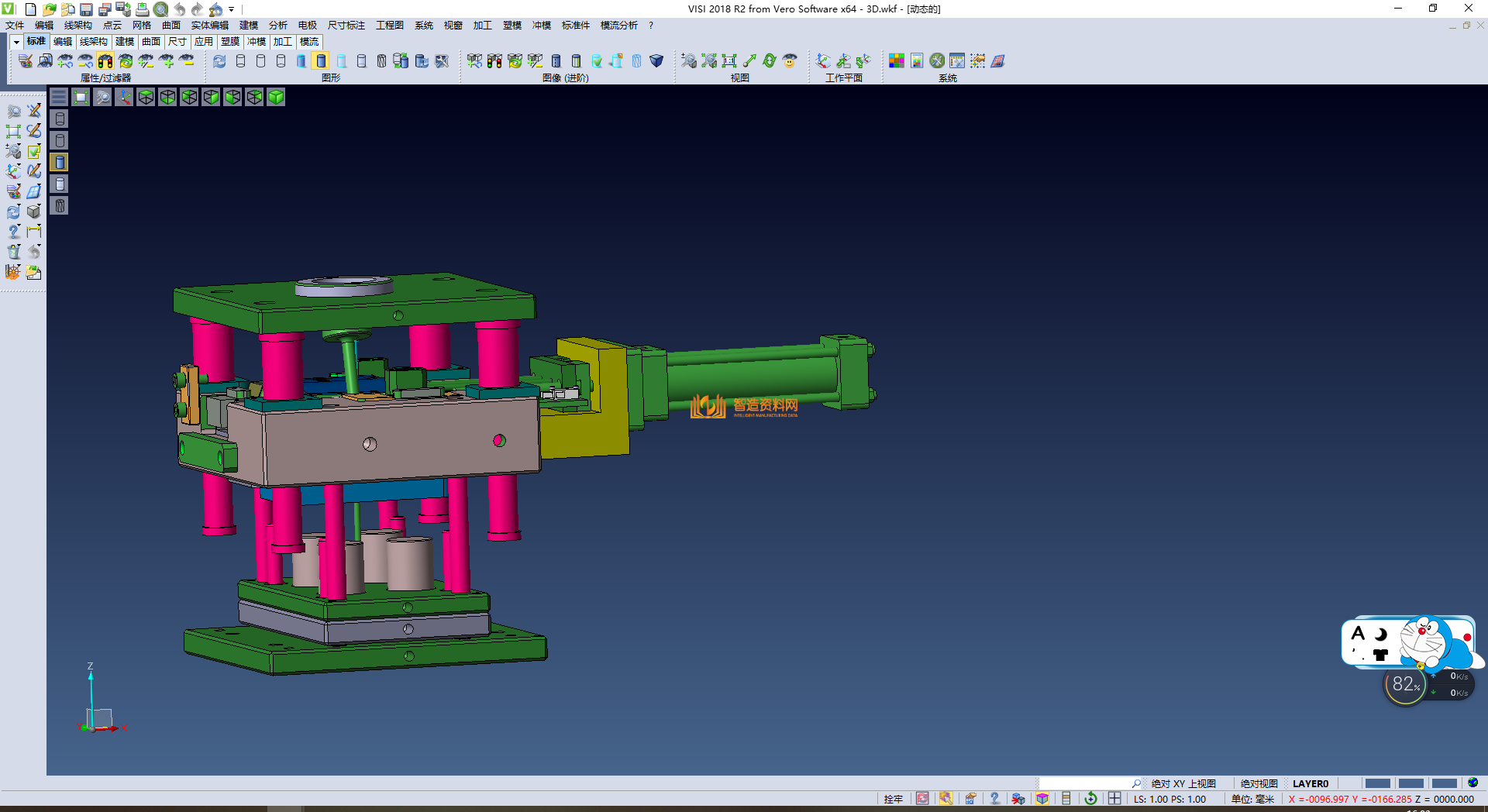The width and height of the screenshot is (1488, 812).
Task: Open the toolbar tab list dropdown arrow left of 标准
Action: pyautogui.click(x=15, y=42)
